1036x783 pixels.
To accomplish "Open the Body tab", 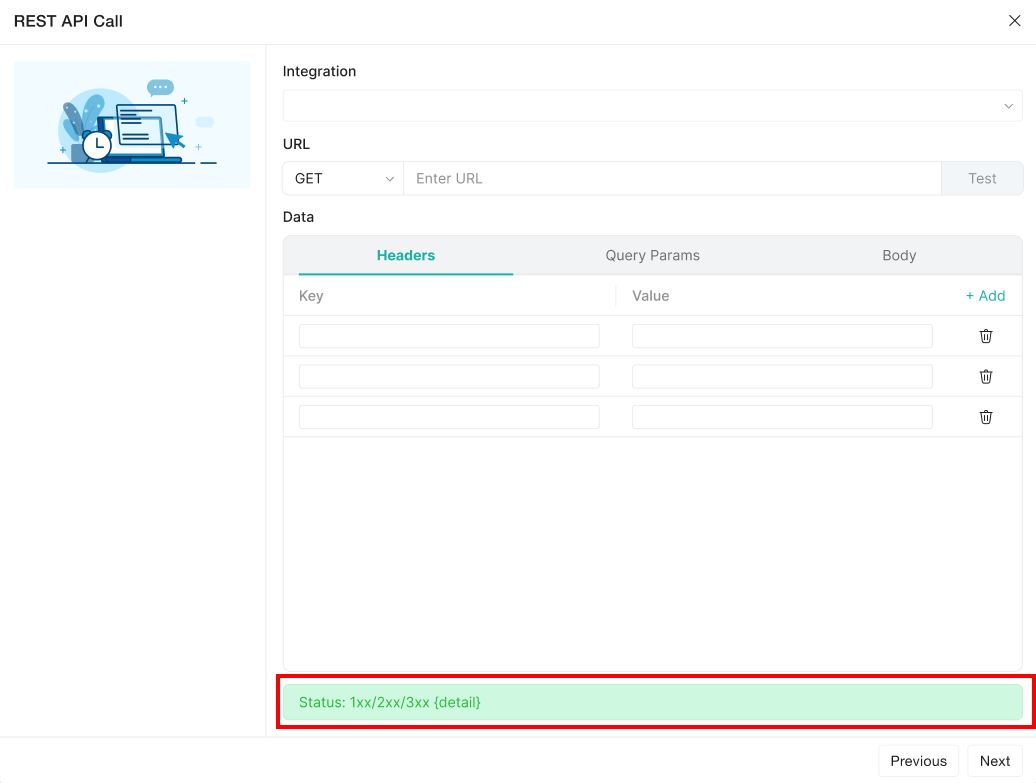I will click(x=898, y=255).
